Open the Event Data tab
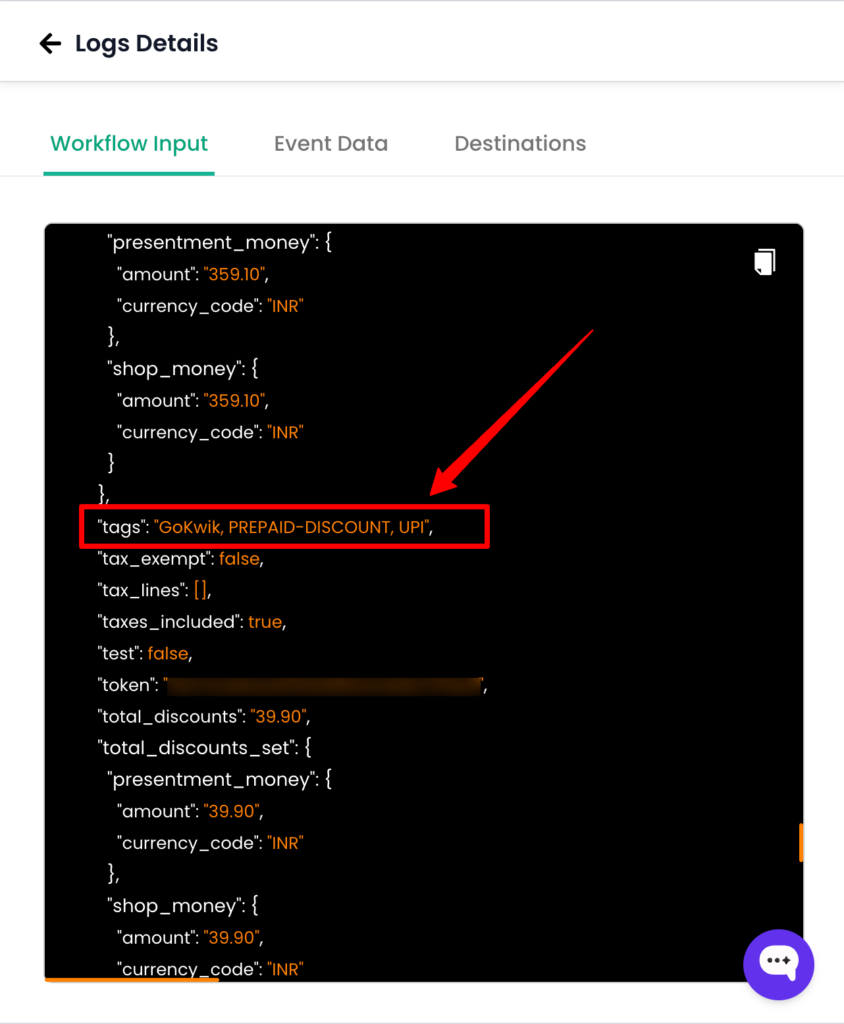 coord(331,143)
